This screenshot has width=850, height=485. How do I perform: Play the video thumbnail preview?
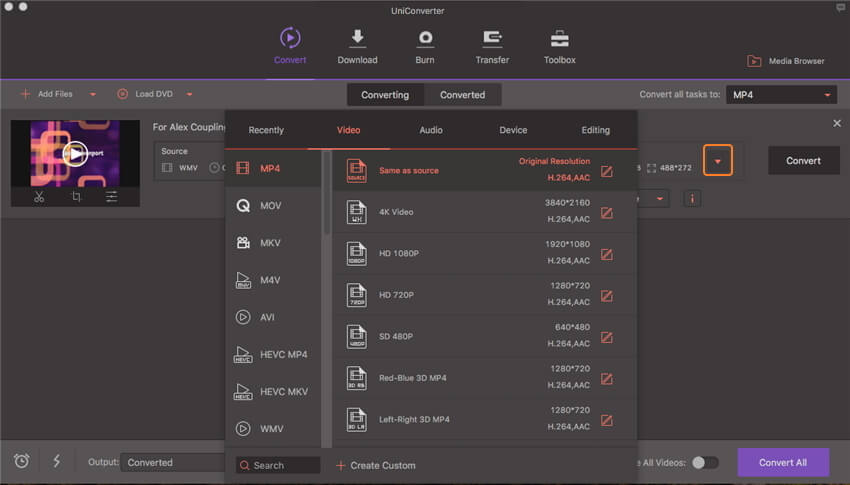tap(75, 154)
